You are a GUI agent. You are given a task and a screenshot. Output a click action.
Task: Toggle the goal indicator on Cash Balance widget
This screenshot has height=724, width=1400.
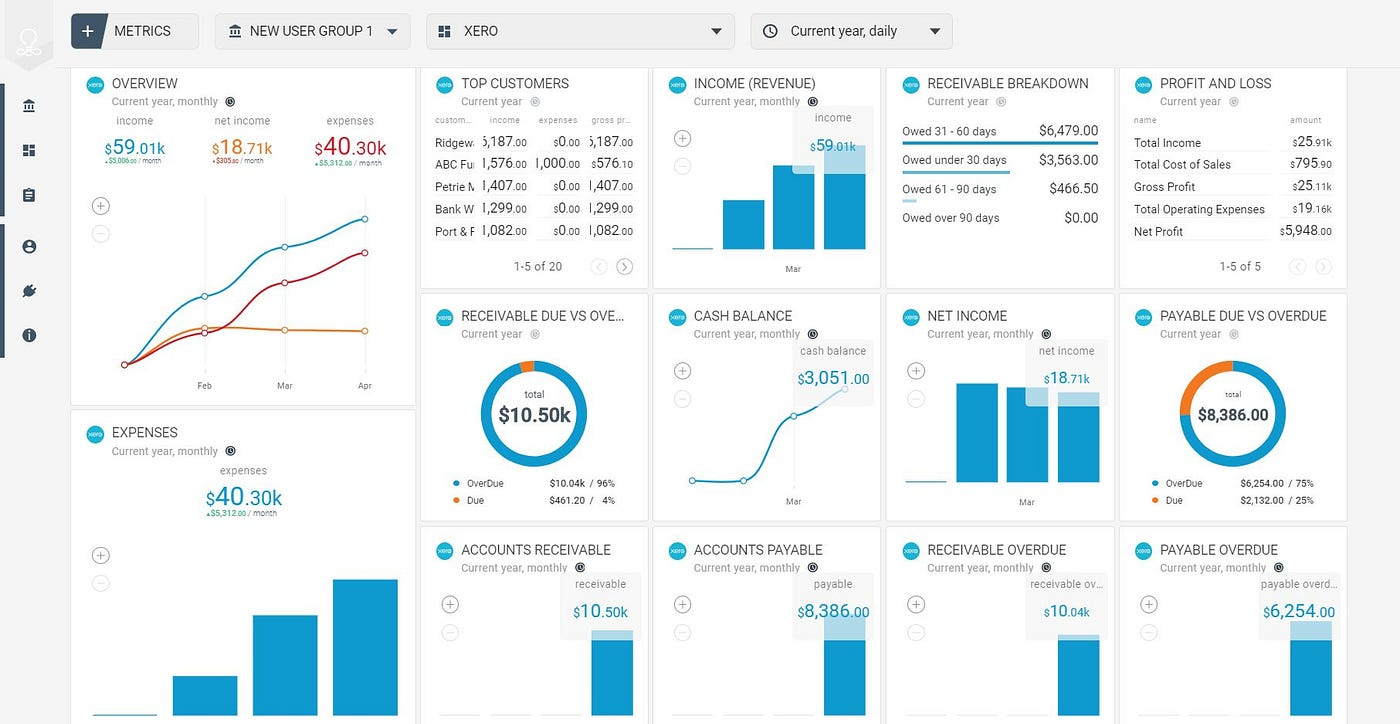812,333
